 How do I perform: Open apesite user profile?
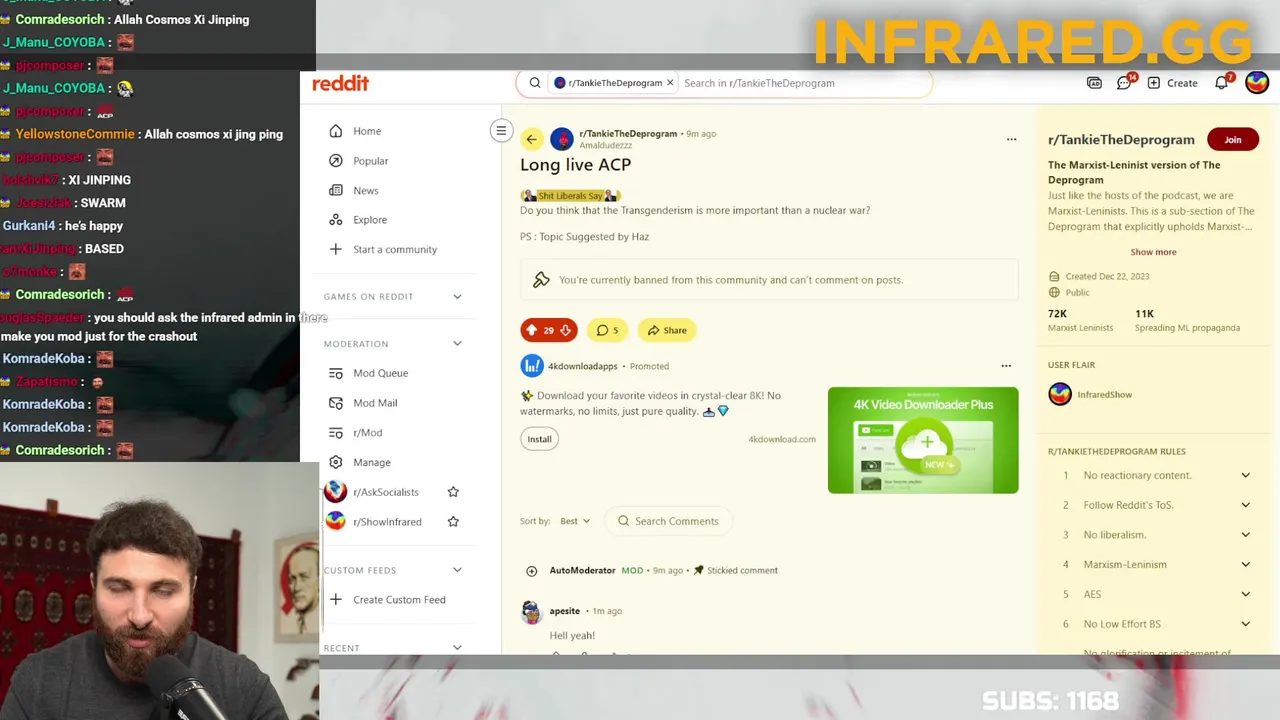click(564, 611)
